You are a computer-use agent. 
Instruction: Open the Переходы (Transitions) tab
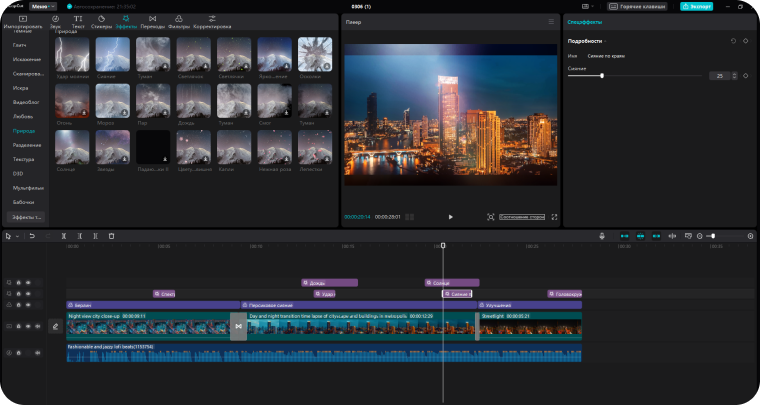click(152, 21)
